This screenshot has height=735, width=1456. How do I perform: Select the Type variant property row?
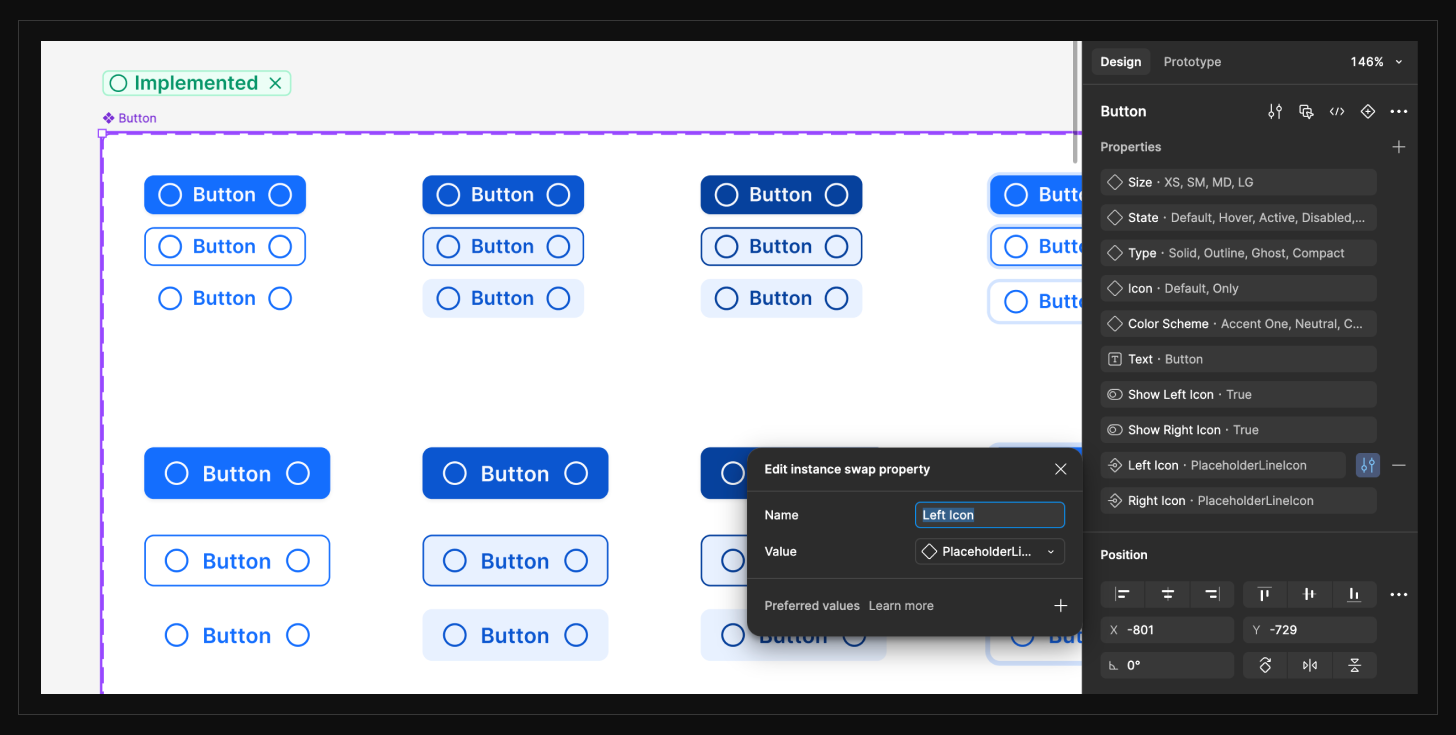1239,253
